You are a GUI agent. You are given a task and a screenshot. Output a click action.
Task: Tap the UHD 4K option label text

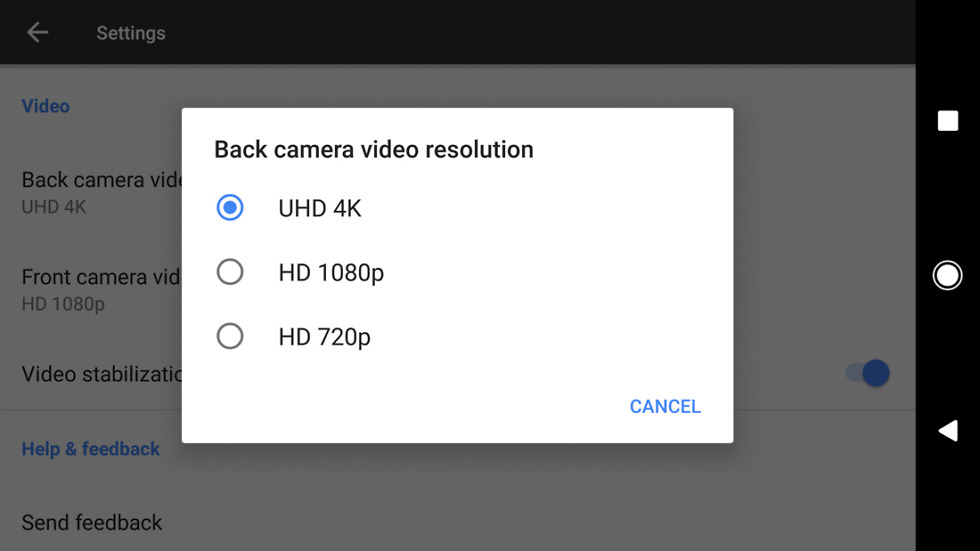coord(320,208)
